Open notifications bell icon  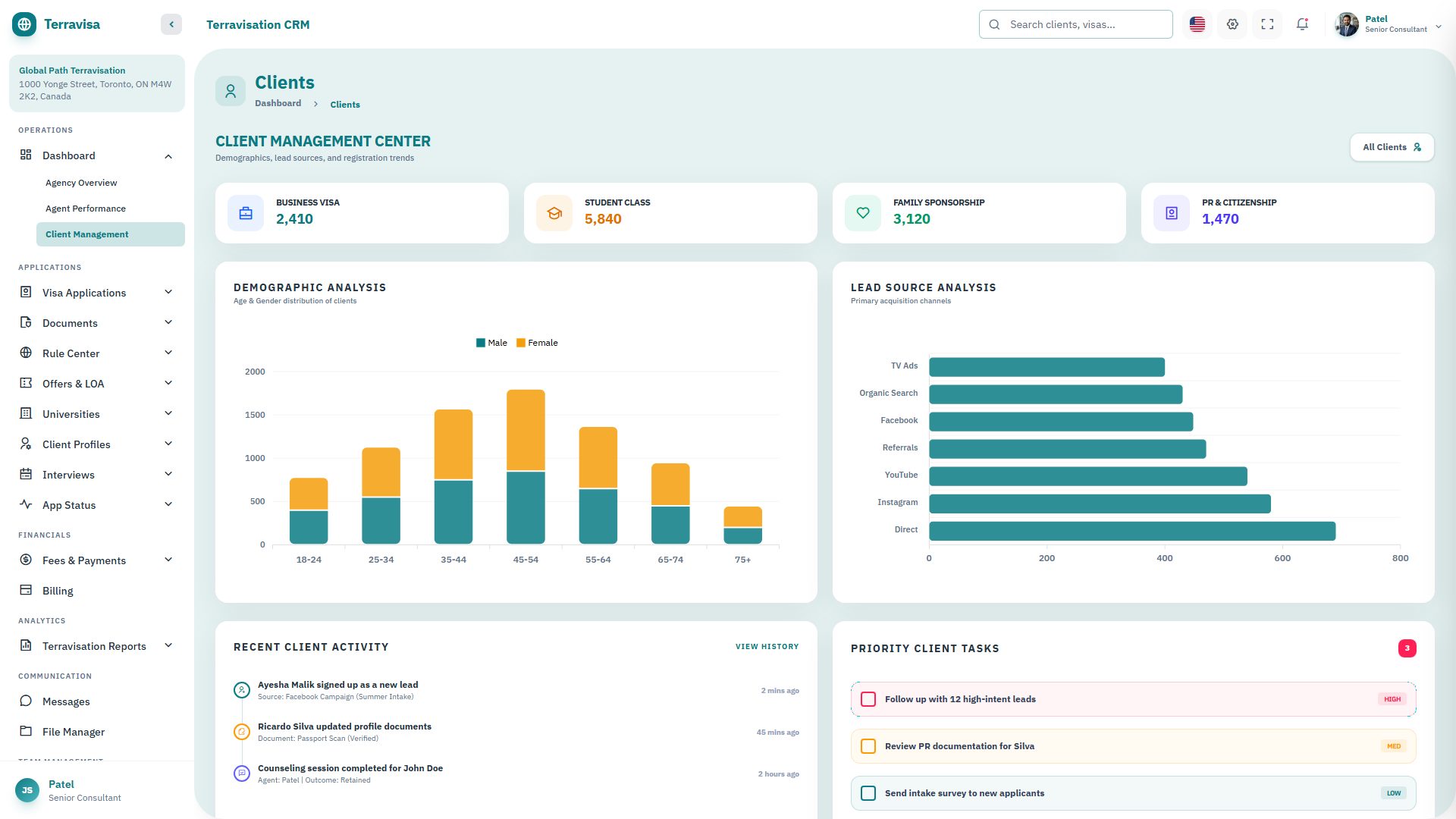click(x=1302, y=24)
